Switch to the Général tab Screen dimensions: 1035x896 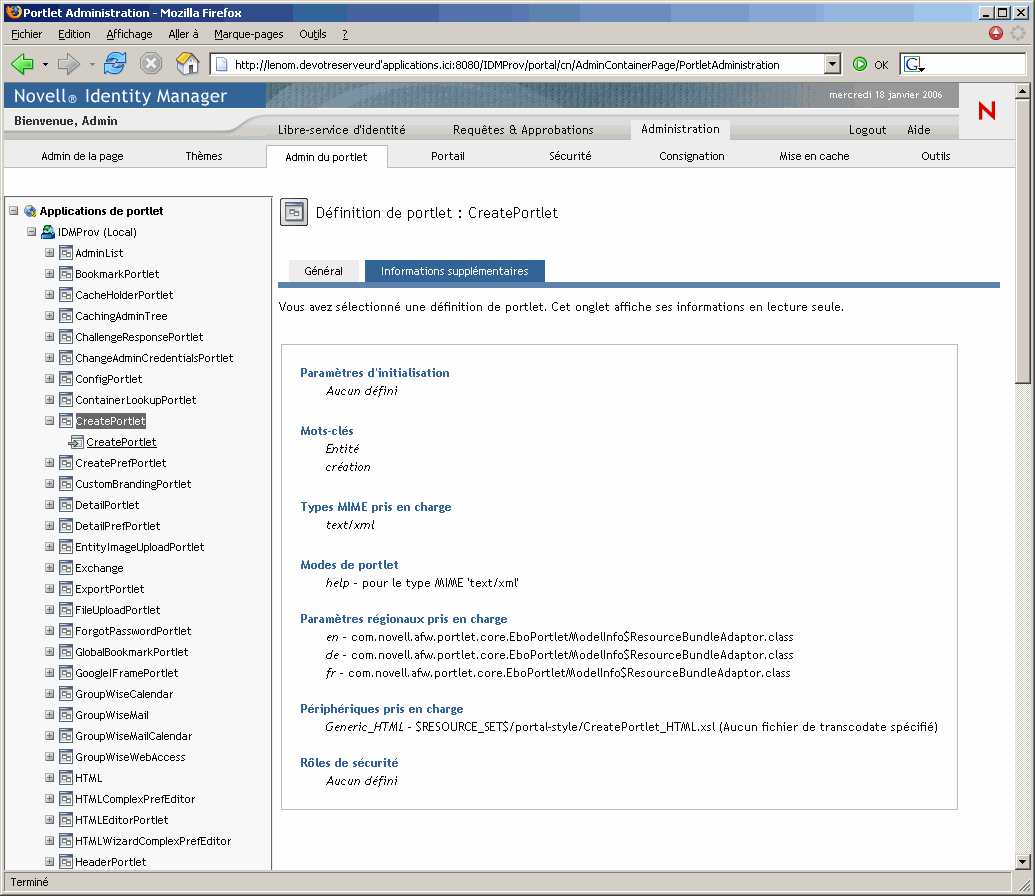[323, 271]
